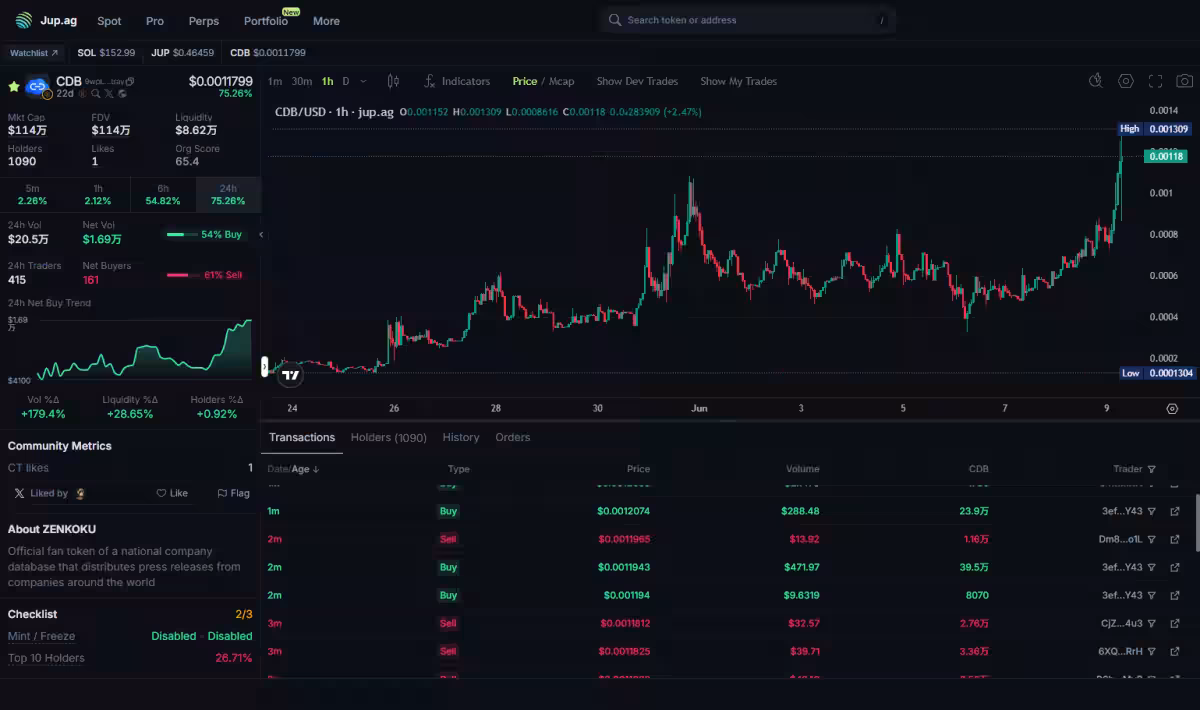1200x710 pixels.
Task: Open the candlestick chart type selector
Action: 393,81
